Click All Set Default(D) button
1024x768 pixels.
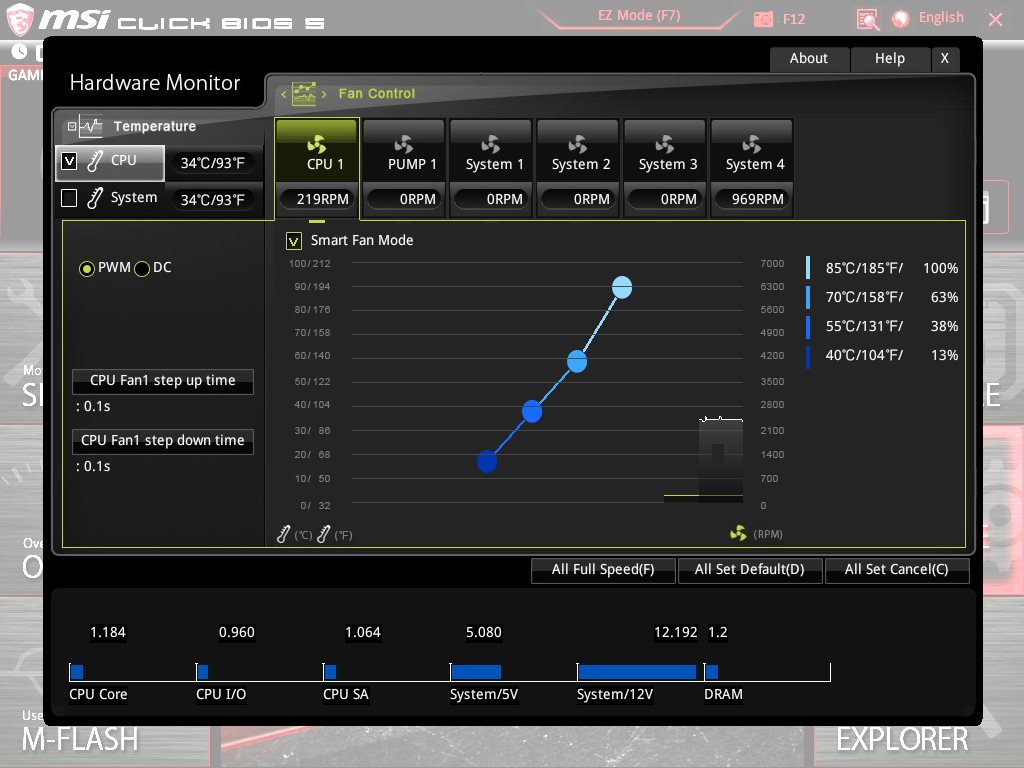click(750, 569)
